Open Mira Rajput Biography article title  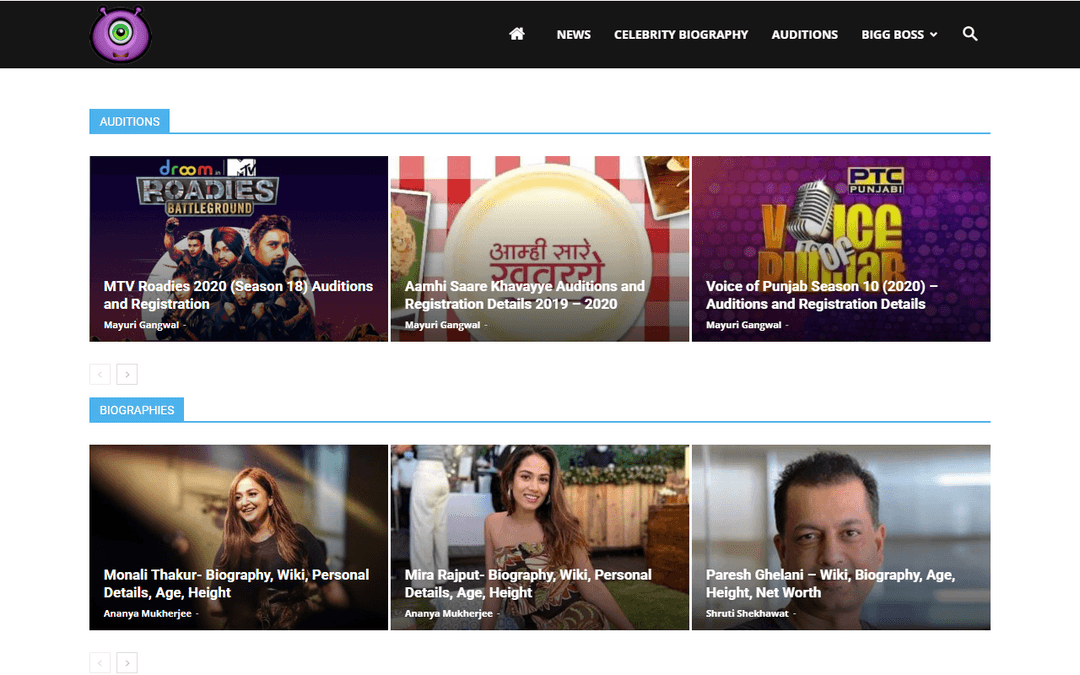[x=528, y=583]
